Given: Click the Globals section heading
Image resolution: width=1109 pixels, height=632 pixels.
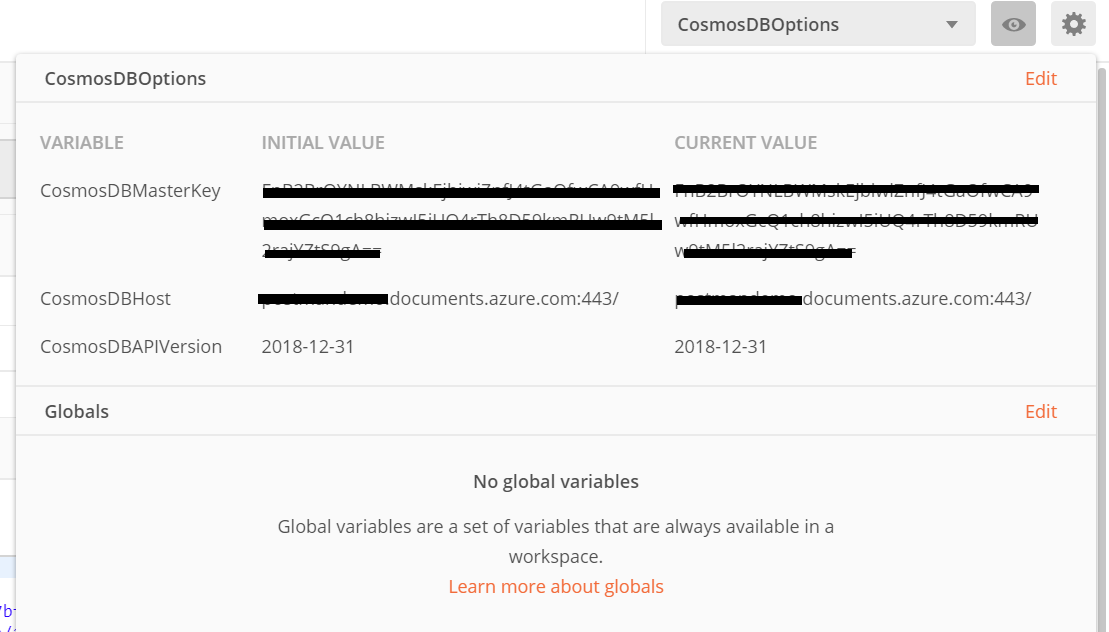Looking at the screenshot, I should tap(76, 411).
